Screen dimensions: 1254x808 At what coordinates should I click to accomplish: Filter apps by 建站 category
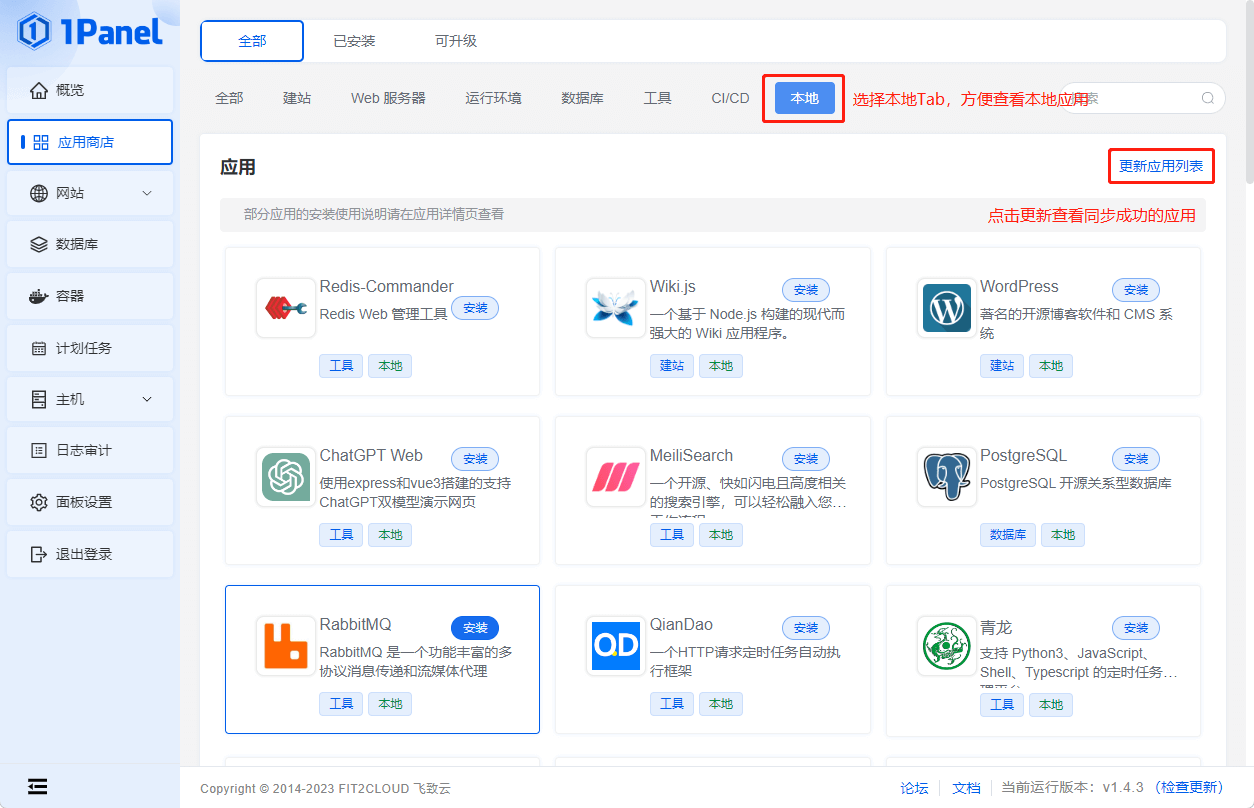click(297, 98)
